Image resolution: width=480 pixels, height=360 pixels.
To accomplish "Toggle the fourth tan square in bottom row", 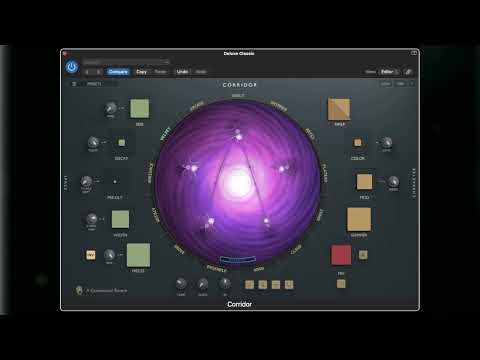I will [289, 284].
